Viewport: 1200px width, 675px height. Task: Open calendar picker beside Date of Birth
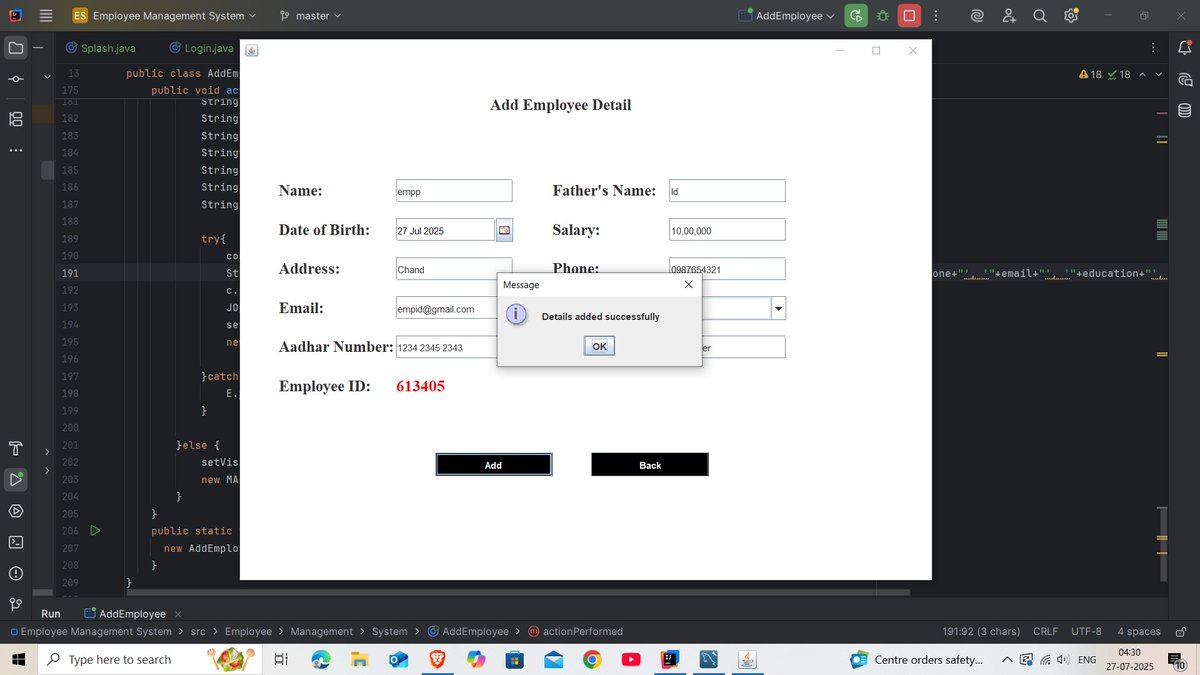pos(504,230)
